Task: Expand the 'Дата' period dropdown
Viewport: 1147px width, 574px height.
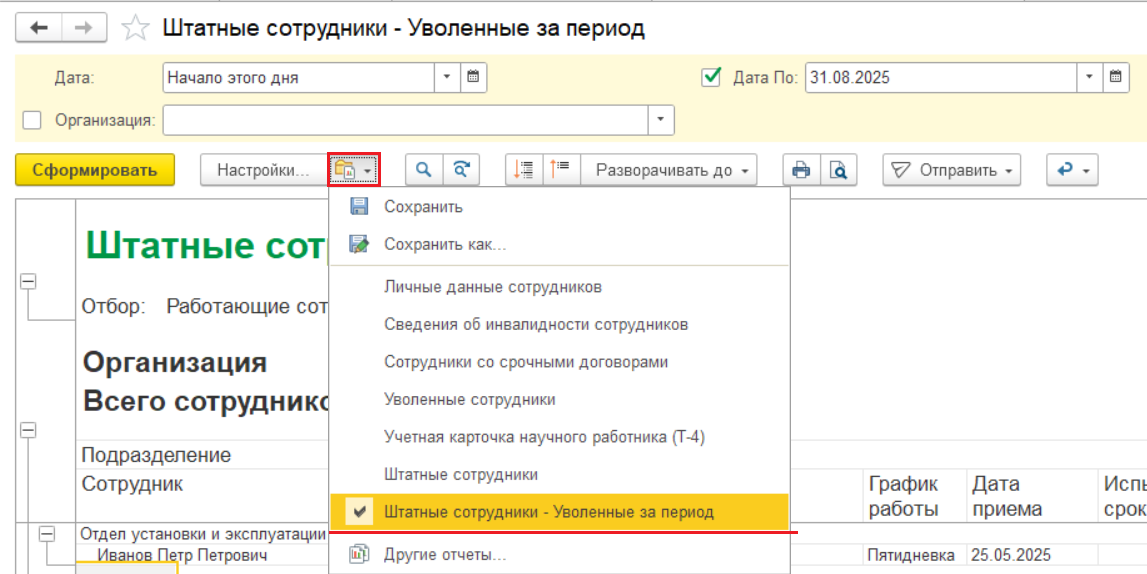Action: click(x=447, y=77)
